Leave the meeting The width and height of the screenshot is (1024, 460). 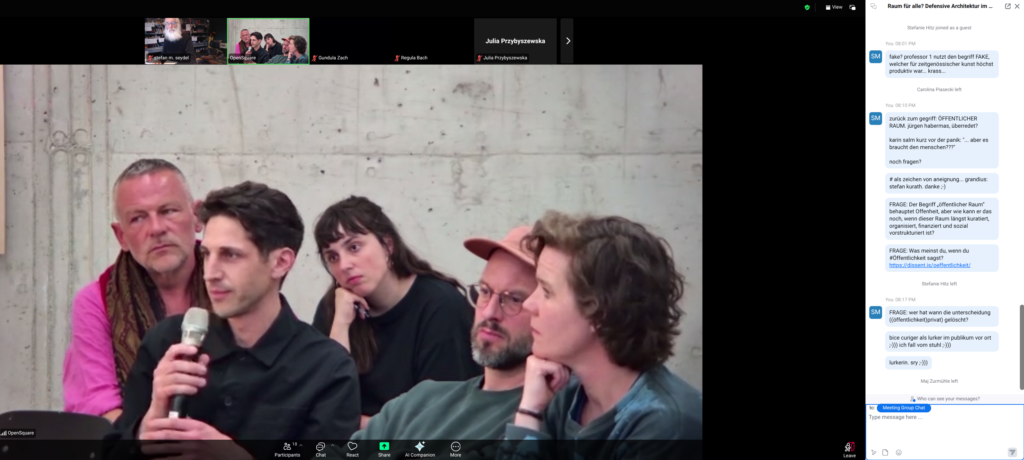[849, 449]
